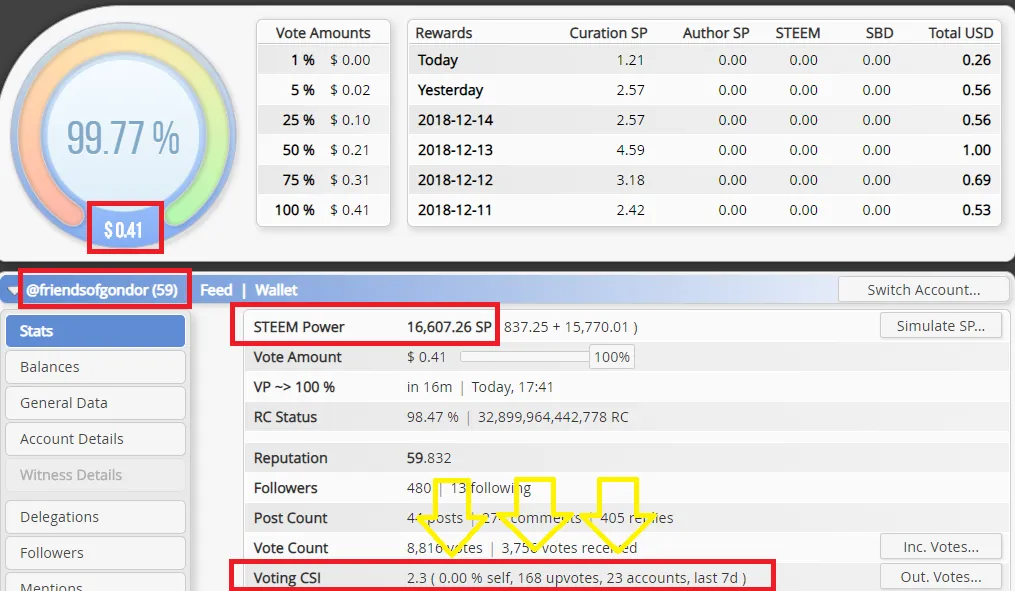Select the General Data sidebar tab
The image size is (1015, 591).
[96, 403]
